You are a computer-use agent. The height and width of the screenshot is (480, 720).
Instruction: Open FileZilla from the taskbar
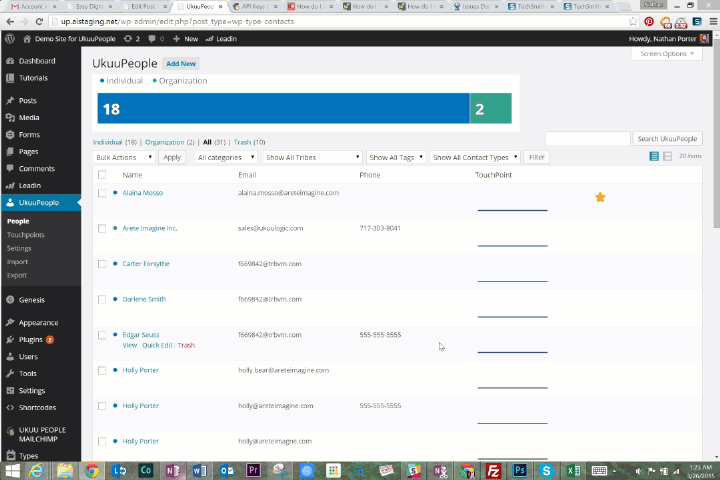tap(493, 470)
